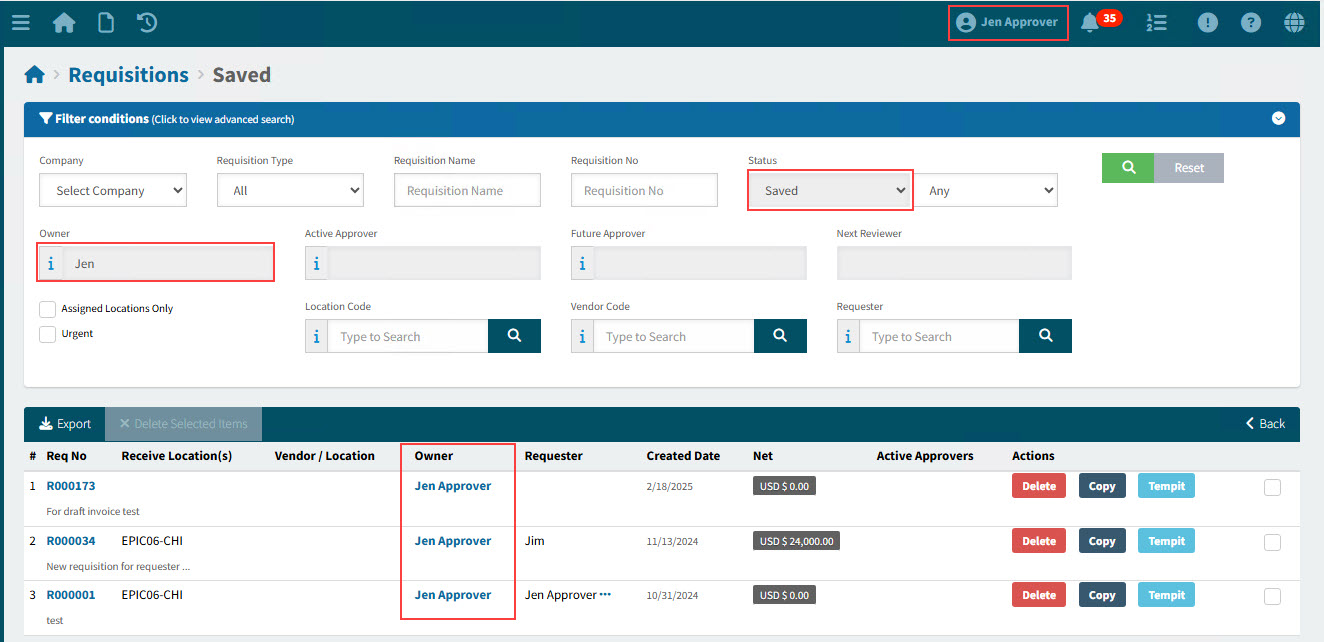Open the new document icon
The height and width of the screenshot is (642, 1324).
pyautogui.click(x=105, y=22)
